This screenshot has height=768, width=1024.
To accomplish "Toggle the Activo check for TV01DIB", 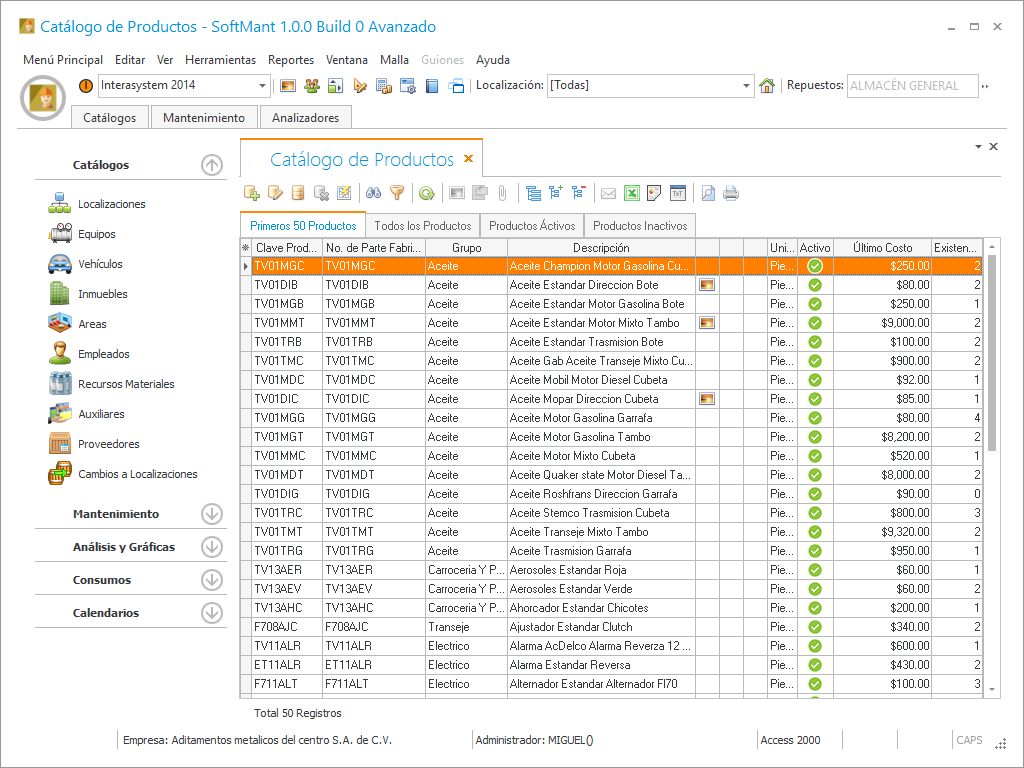I will 815,285.
